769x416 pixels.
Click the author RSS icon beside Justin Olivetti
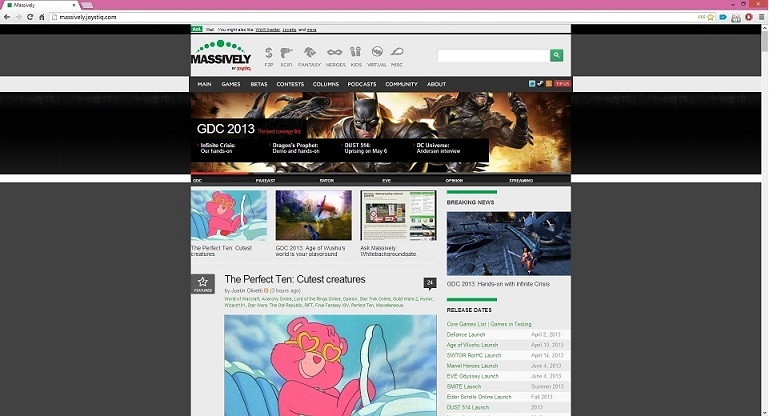[266, 291]
